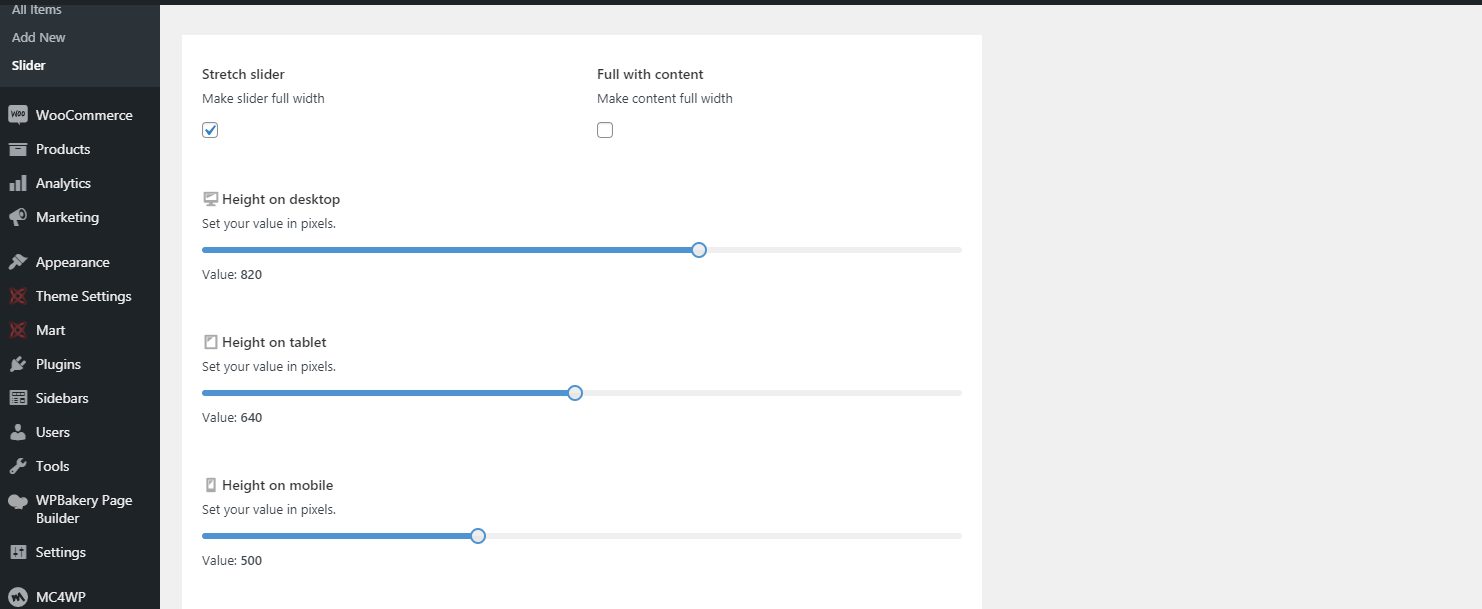Screen dimensions: 1482x609
Task: Click the Theme Settings red icon
Action: [17, 296]
